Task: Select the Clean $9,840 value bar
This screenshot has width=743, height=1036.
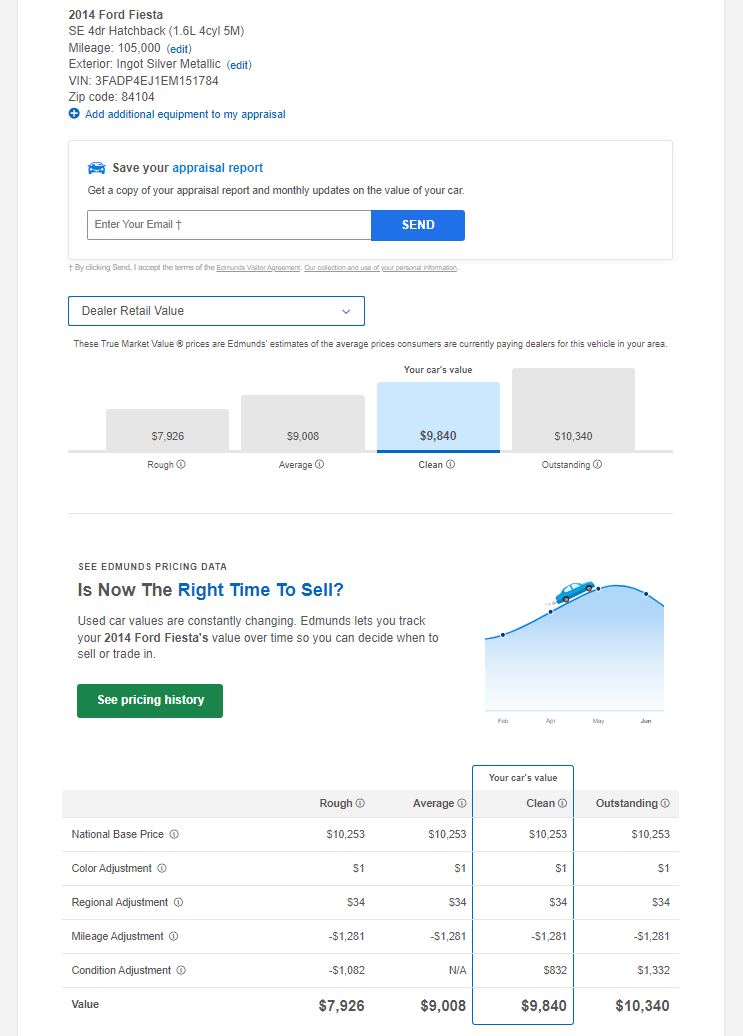Action: point(438,417)
